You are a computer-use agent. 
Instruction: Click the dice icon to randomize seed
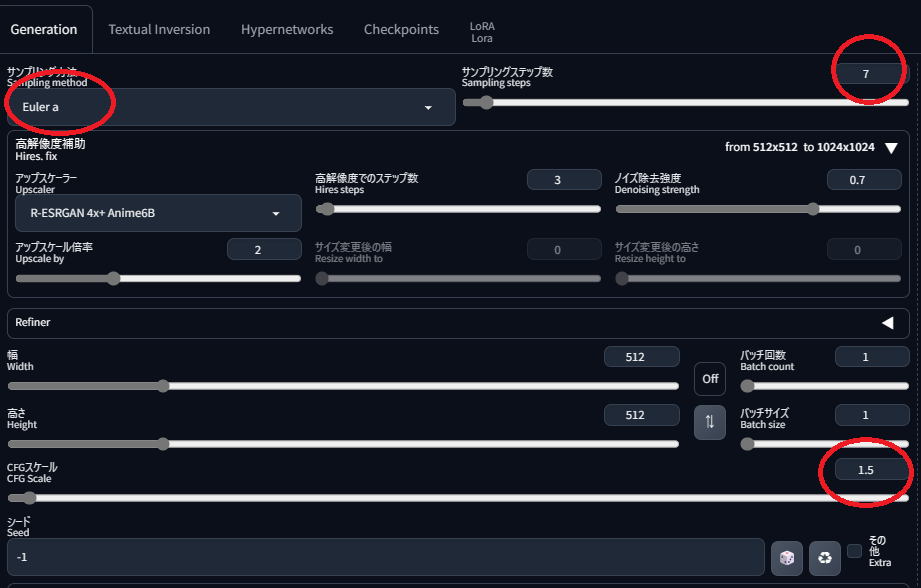coord(787,558)
